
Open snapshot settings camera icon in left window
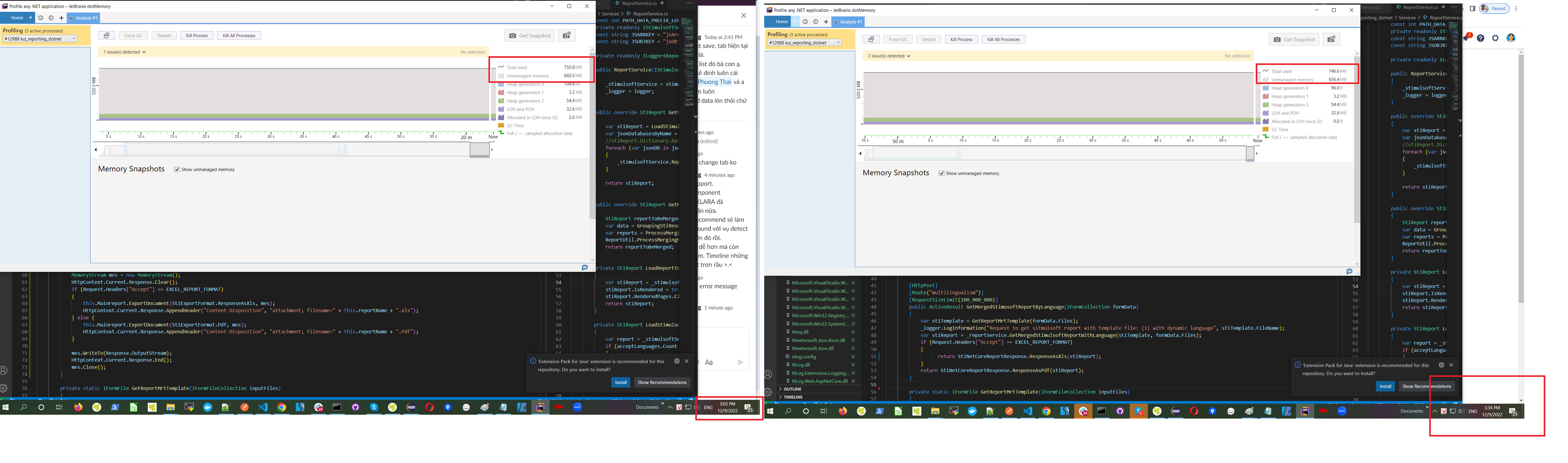click(x=567, y=35)
